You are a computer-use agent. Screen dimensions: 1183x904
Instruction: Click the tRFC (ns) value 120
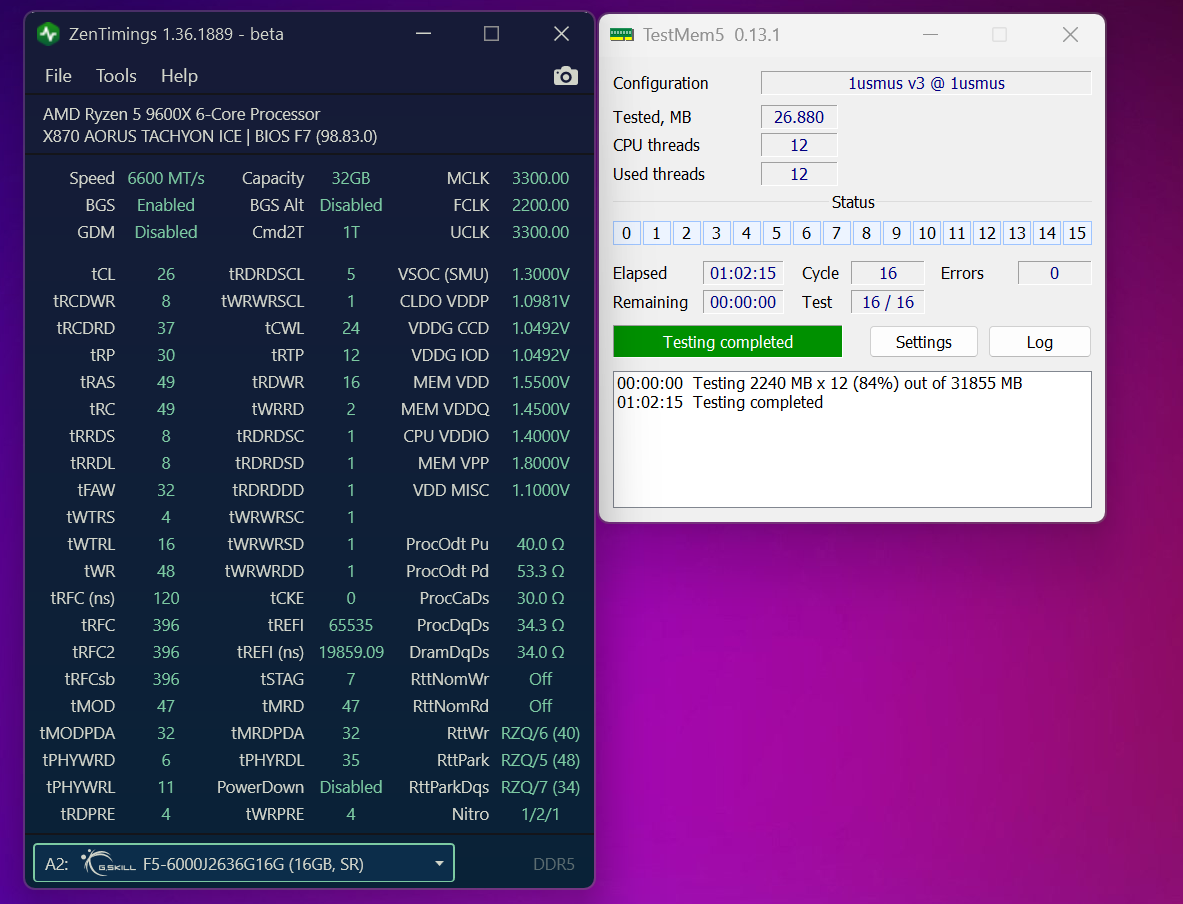(166, 598)
